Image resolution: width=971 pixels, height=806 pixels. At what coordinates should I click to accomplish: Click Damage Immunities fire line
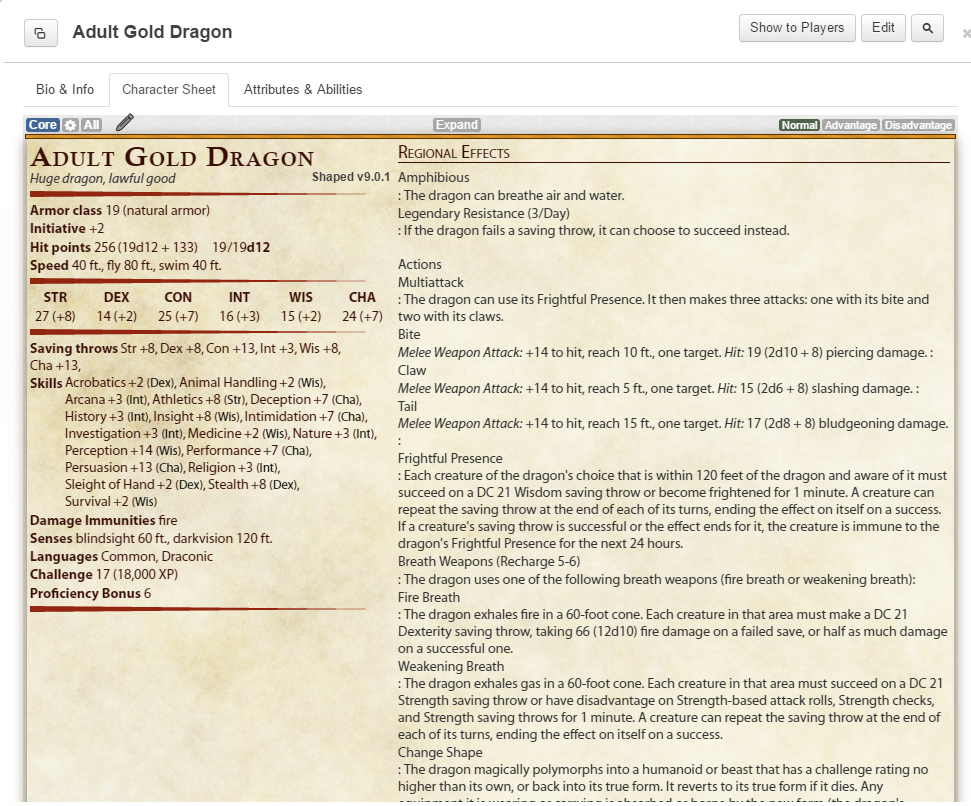pos(103,521)
